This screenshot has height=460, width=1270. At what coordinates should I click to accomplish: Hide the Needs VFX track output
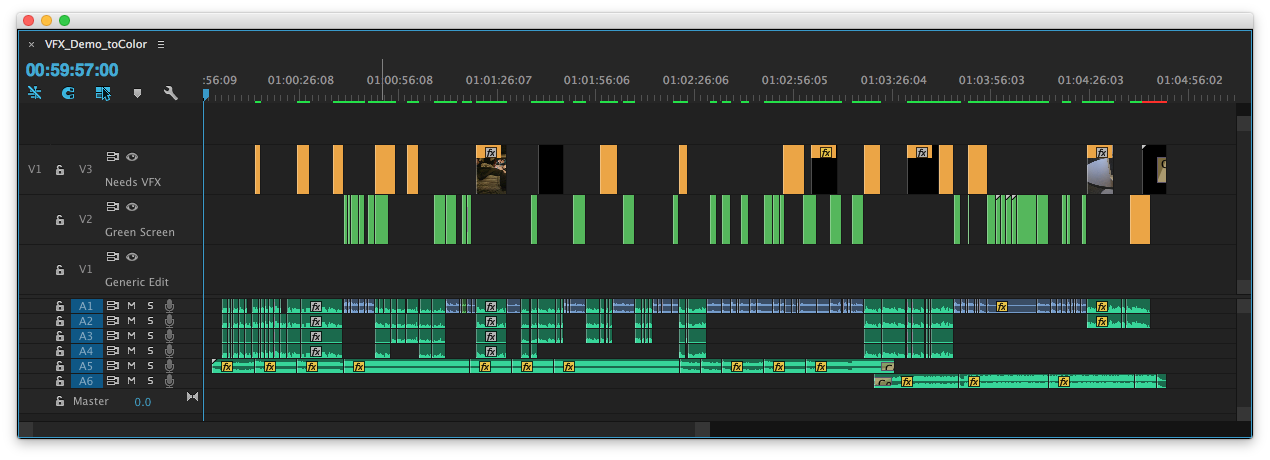point(132,157)
